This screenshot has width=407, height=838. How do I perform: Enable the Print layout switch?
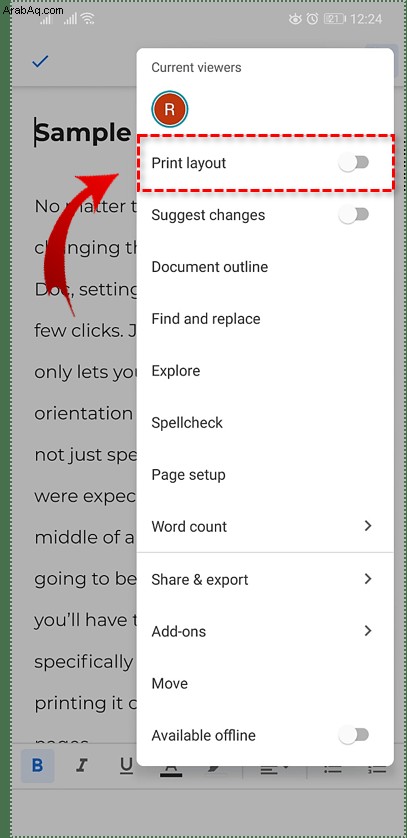354,163
